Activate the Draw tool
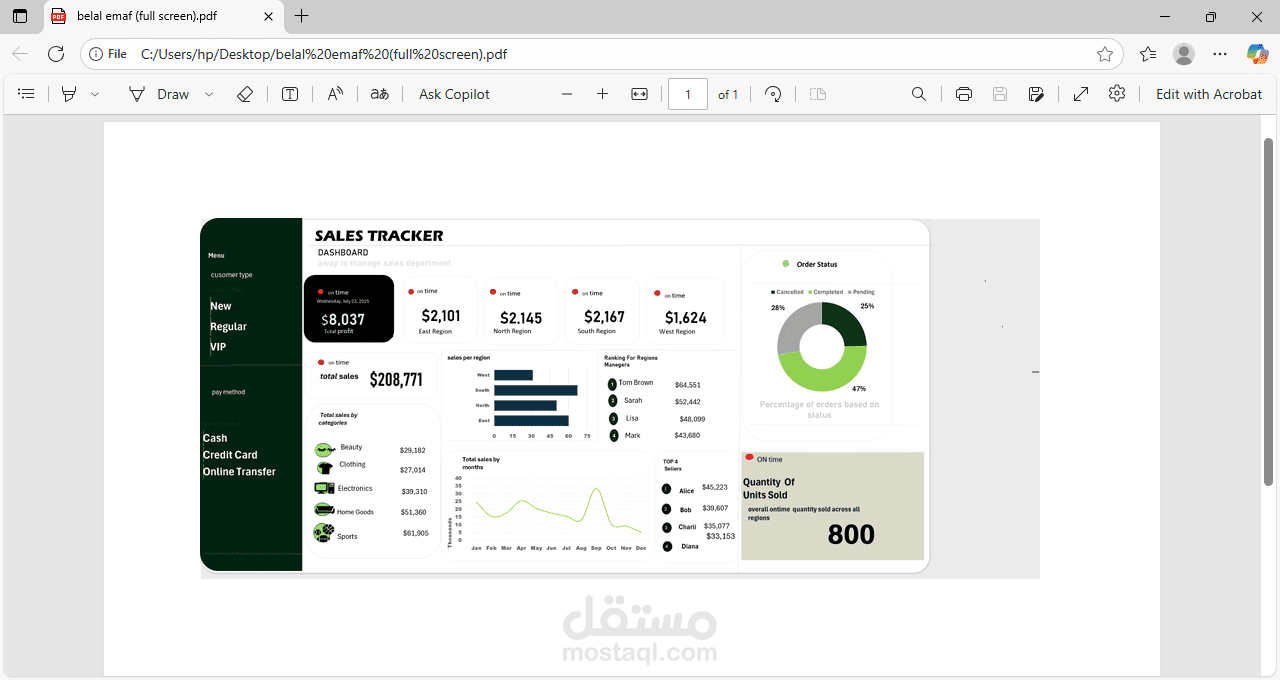The height and width of the screenshot is (680, 1280). [159, 94]
